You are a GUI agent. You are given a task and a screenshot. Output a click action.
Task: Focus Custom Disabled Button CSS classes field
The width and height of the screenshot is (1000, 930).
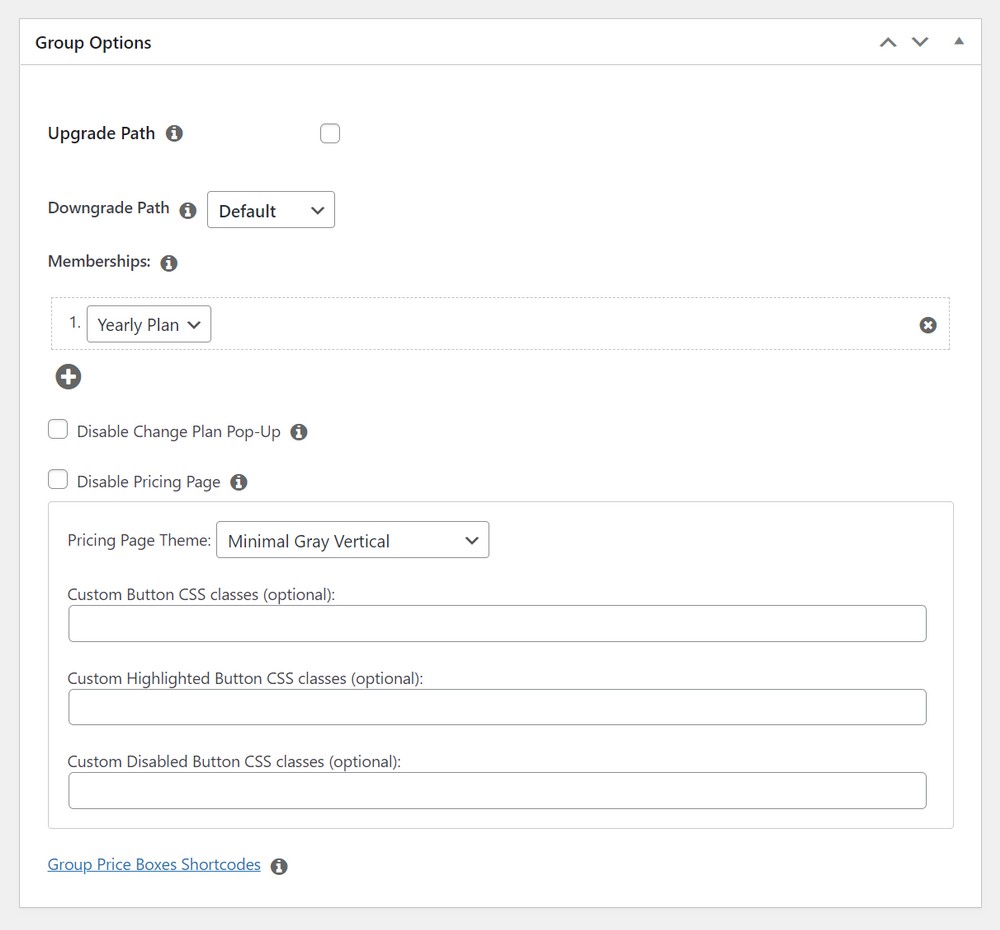[497, 791]
